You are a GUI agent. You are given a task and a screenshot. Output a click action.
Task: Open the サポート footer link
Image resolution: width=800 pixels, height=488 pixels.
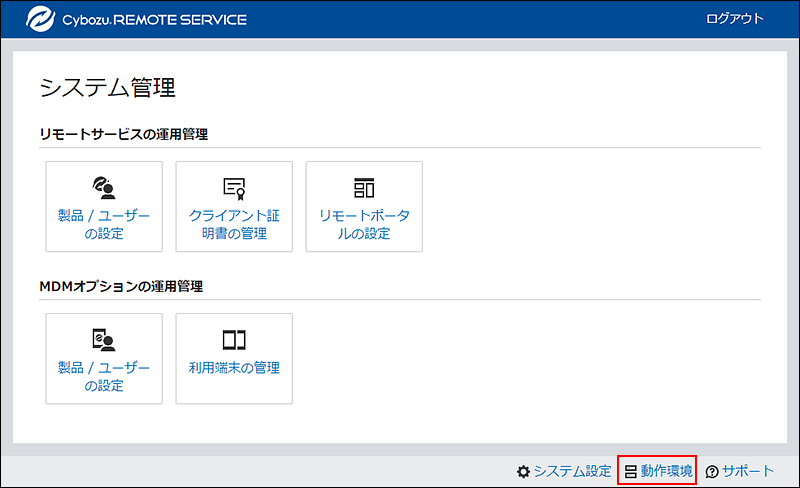(x=748, y=471)
